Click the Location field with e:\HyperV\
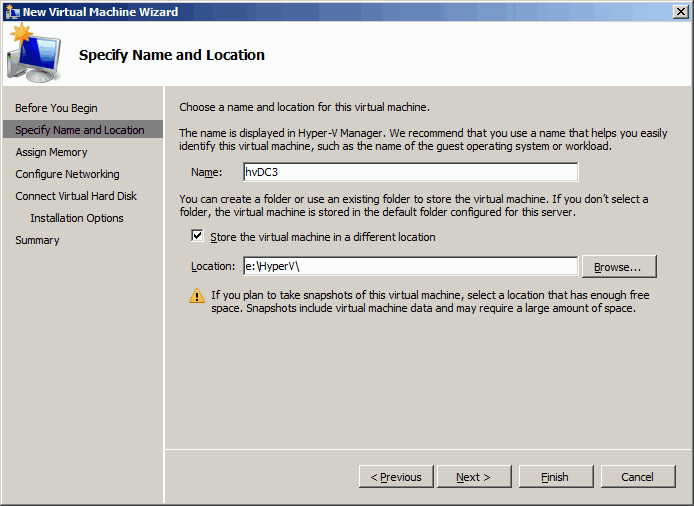The height and width of the screenshot is (506, 694). (x=410, y=267)
